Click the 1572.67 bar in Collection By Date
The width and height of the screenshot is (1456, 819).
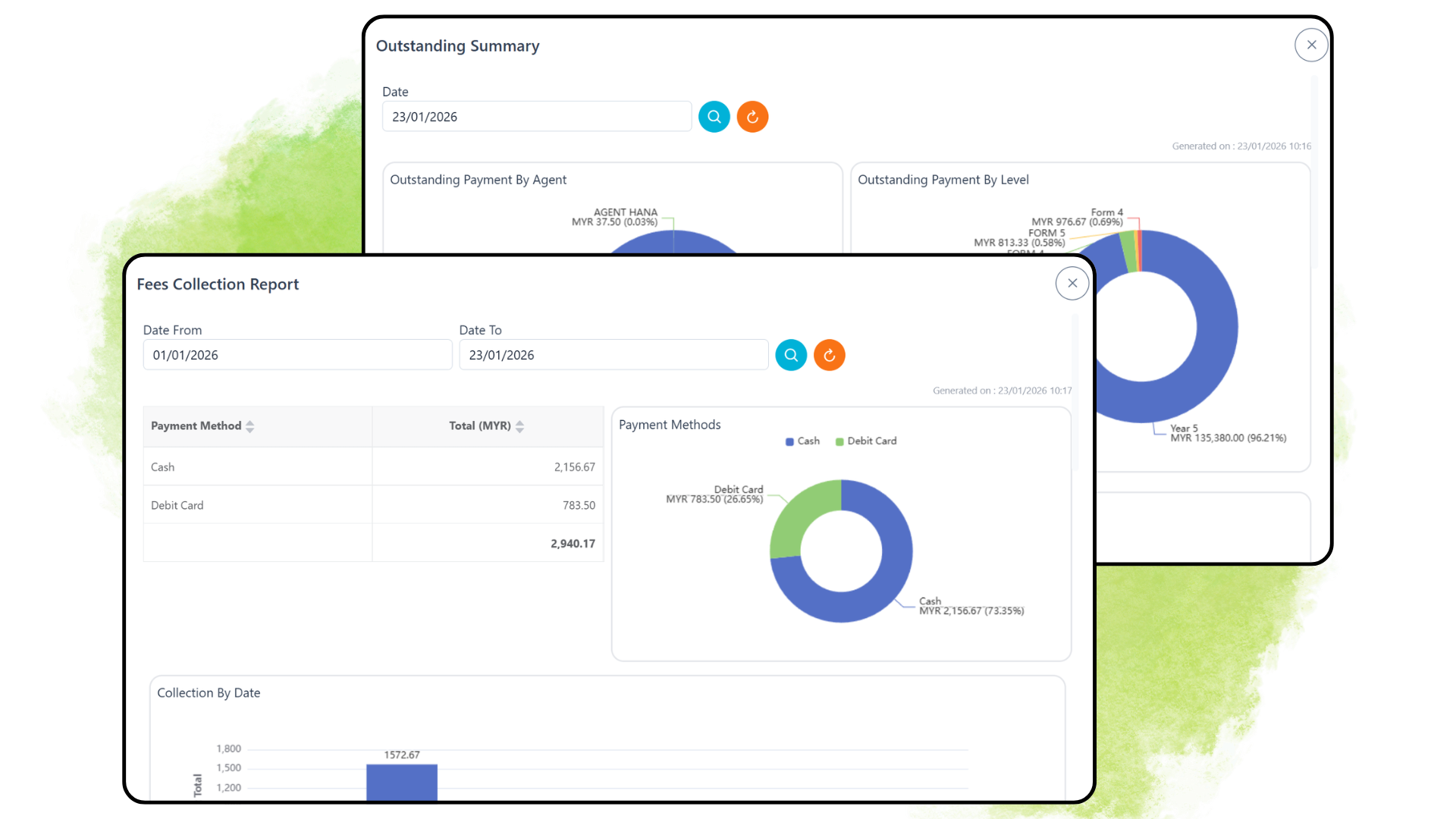point(402,781)
